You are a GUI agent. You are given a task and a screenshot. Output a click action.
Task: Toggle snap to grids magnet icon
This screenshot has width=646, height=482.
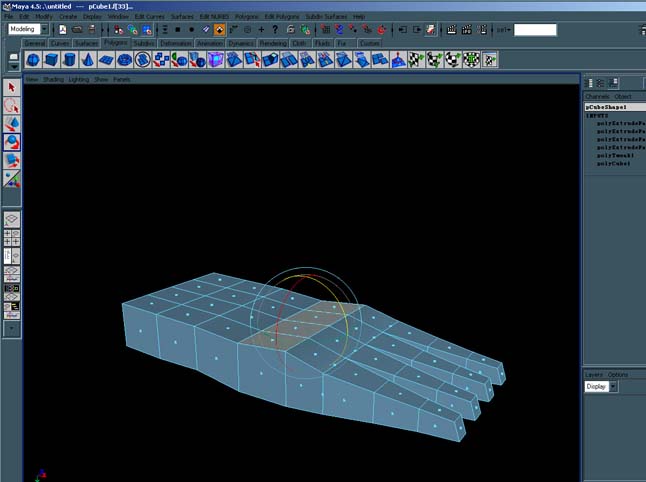pyautogui.click(x=325, y=30)
